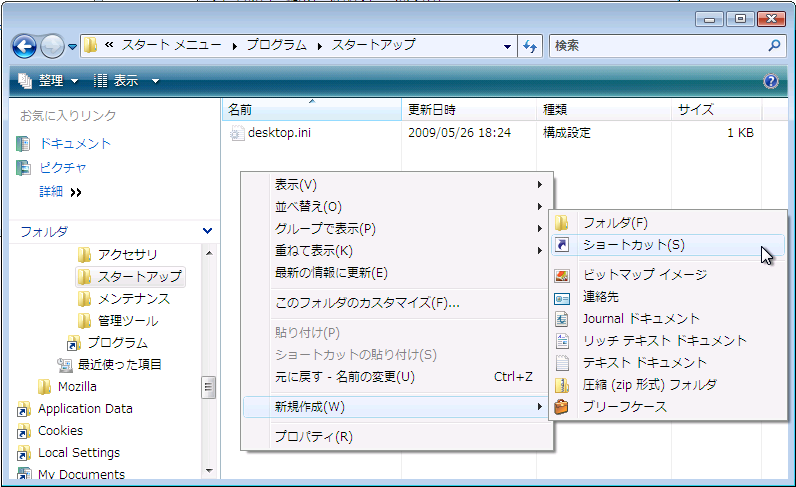The width and height of the screenshot is (796, 487).
Task: Open the グループで表示(P) context submenu
Action: point(396,229)
